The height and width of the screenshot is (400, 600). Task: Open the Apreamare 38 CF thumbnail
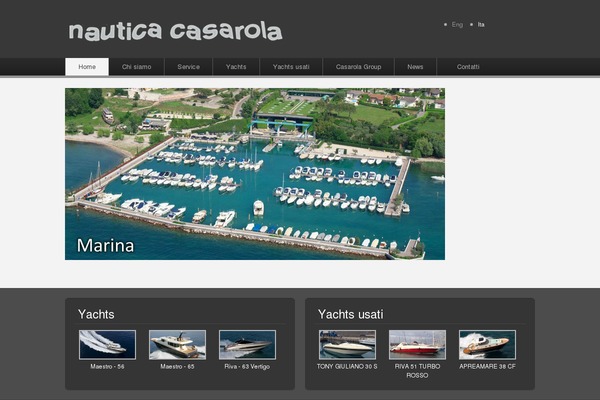[x=487, y=344]
